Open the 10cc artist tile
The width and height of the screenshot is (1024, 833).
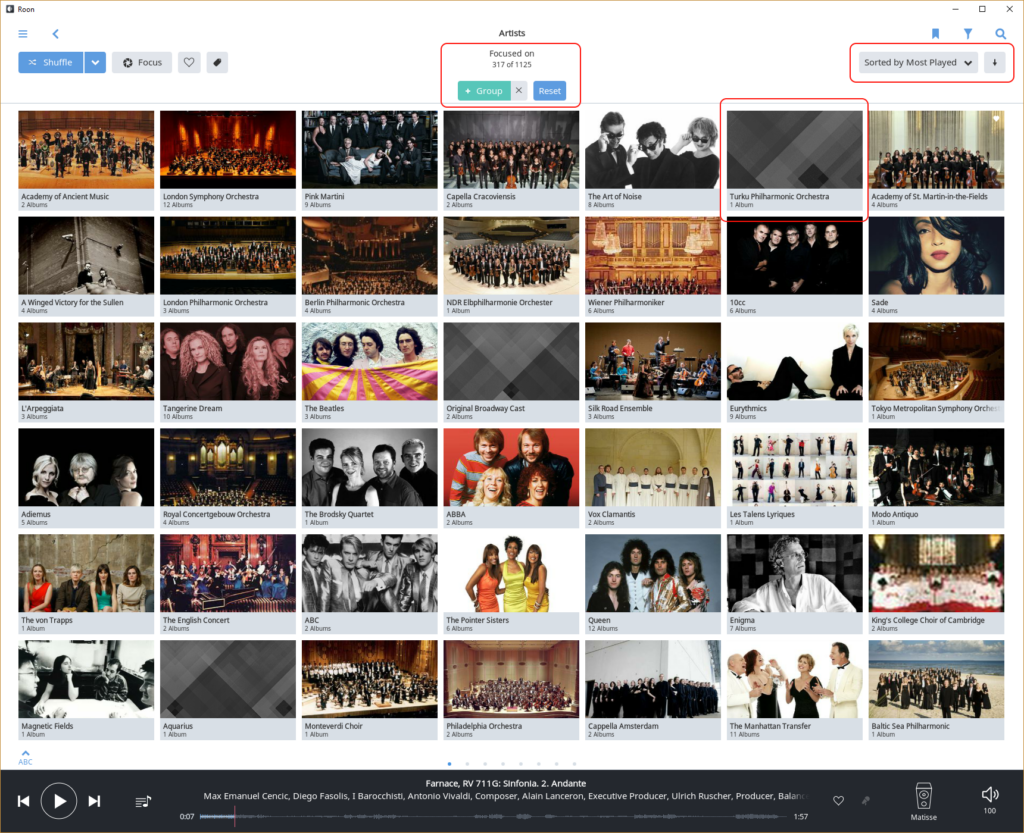[795, 266]
